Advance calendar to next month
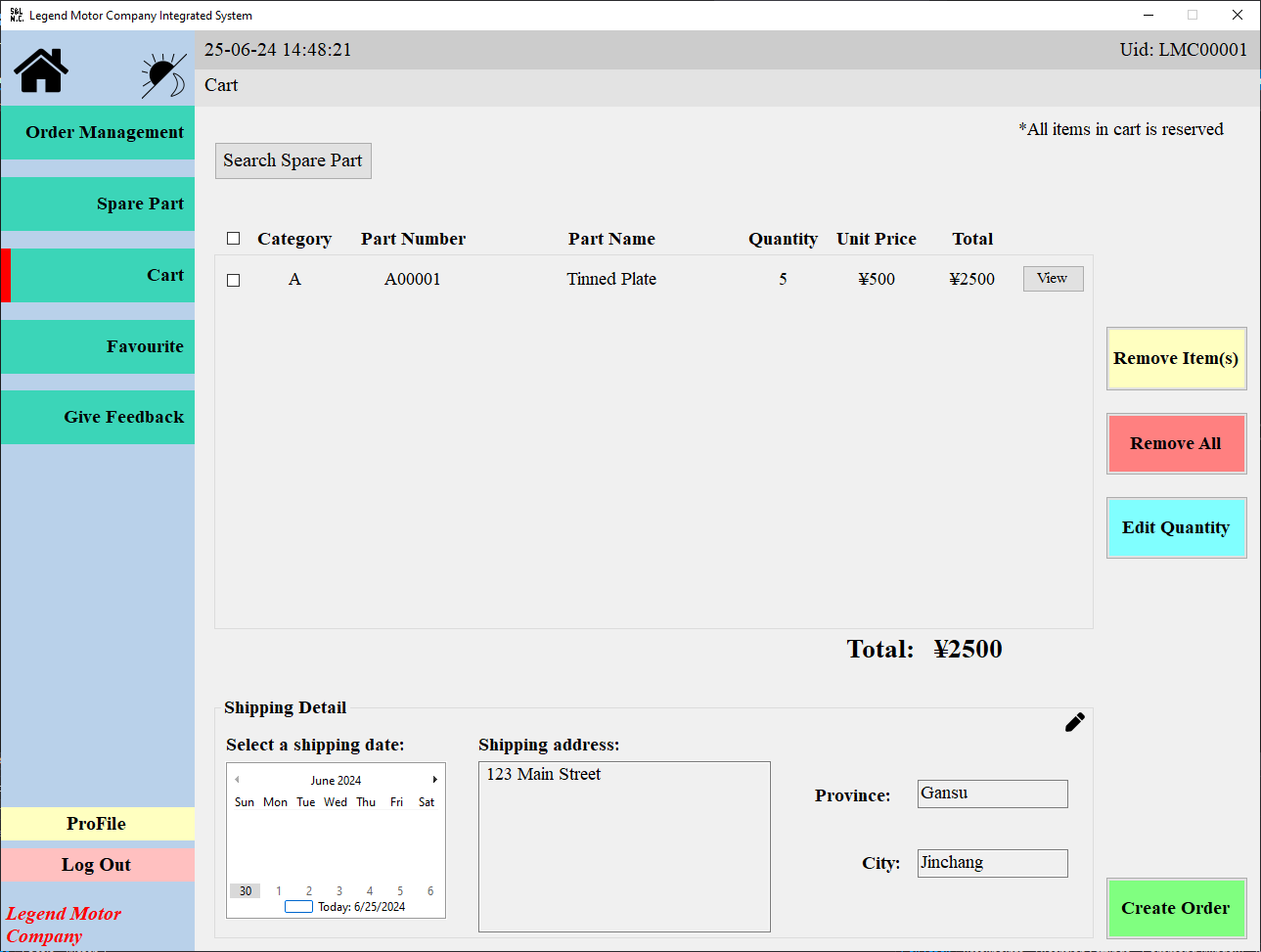 pyautogui.click(x=434, y=780)
